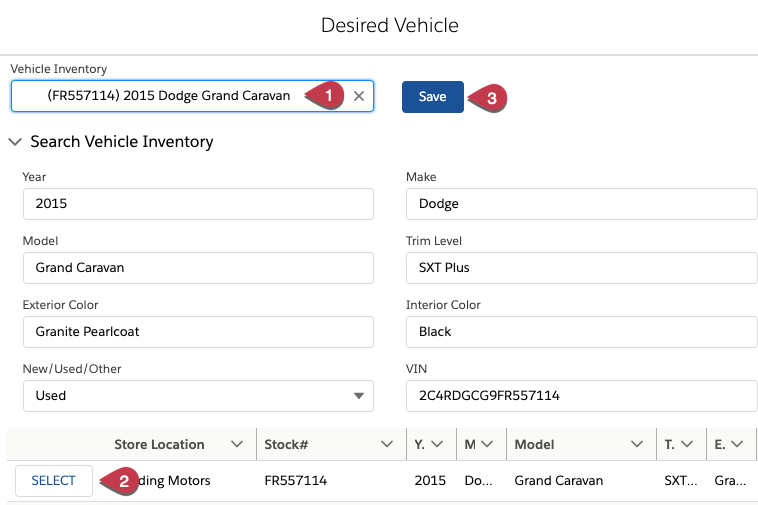Click the Trim Level field showing SXT Plus
The width and height of the screenshot is (758, 505).
(x=582, y=268)
